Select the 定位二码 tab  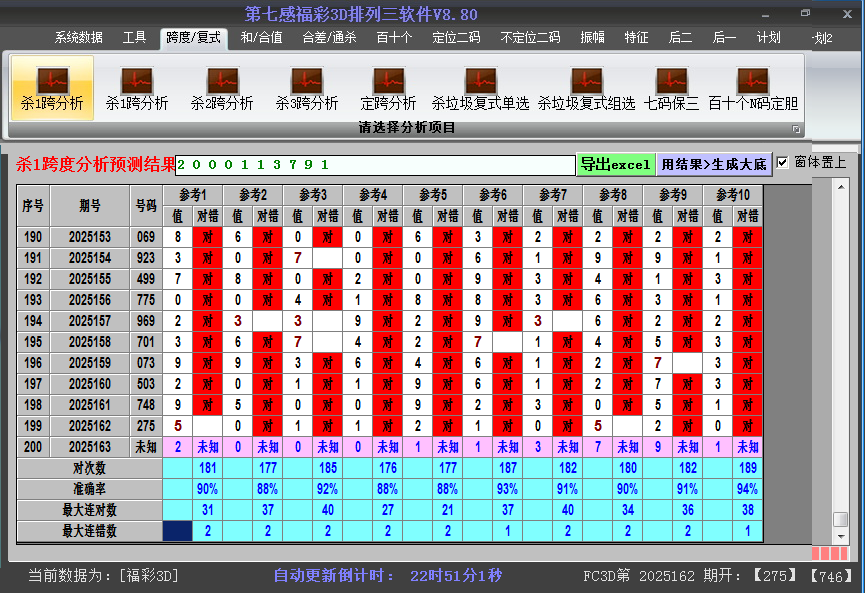click(x=456, y=38)
